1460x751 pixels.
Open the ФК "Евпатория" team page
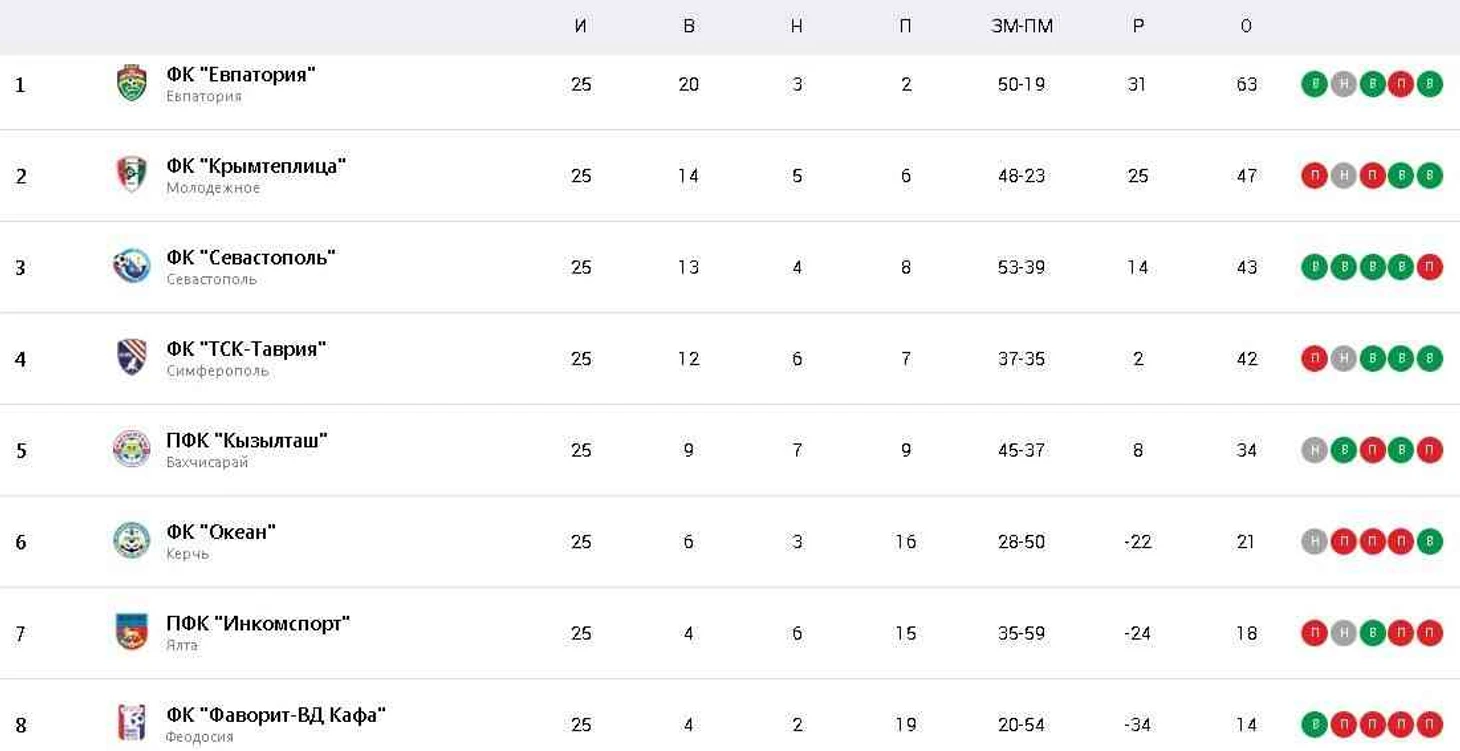click(241, 74)
